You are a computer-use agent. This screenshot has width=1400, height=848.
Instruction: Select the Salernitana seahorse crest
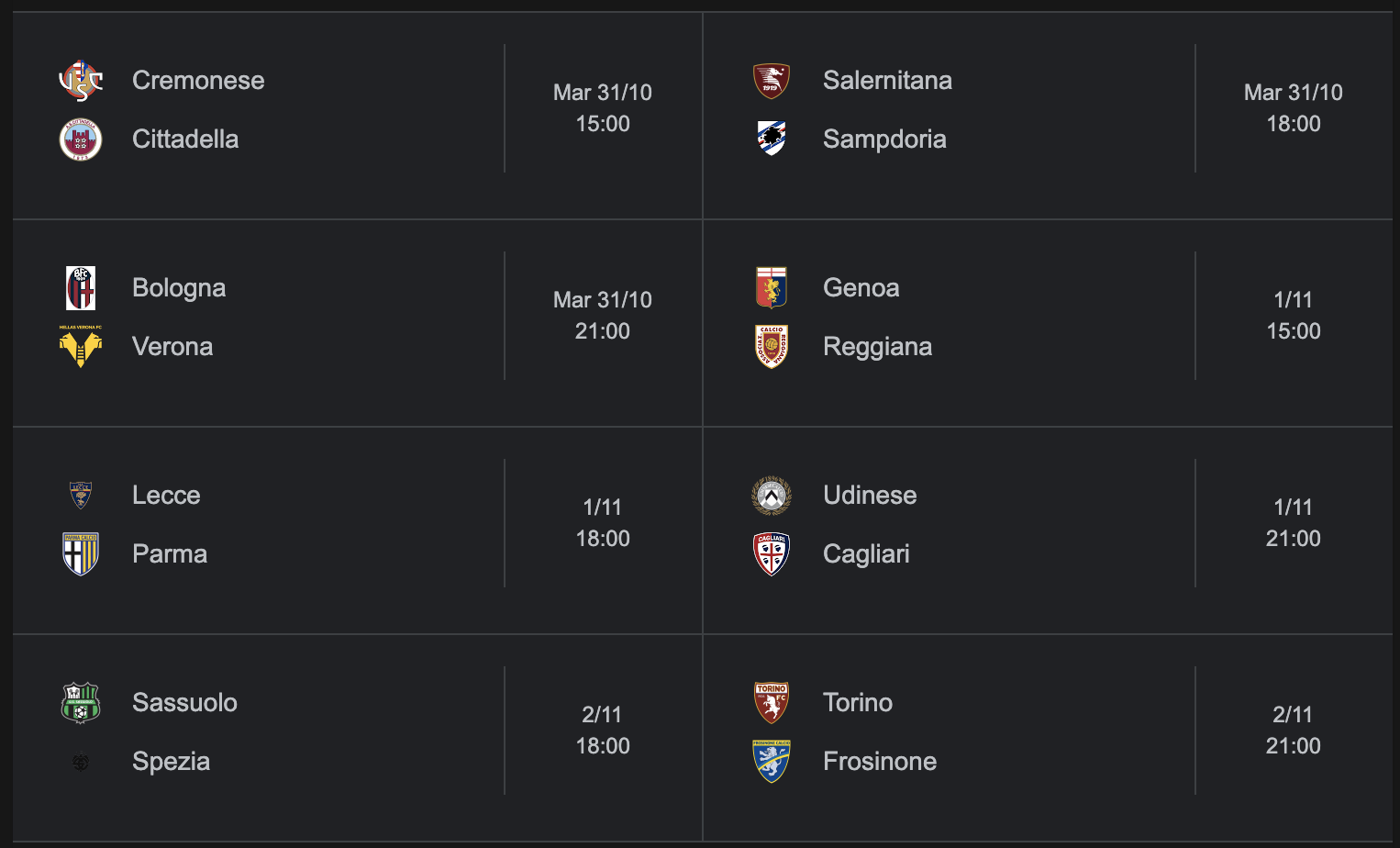click(772, 81)
